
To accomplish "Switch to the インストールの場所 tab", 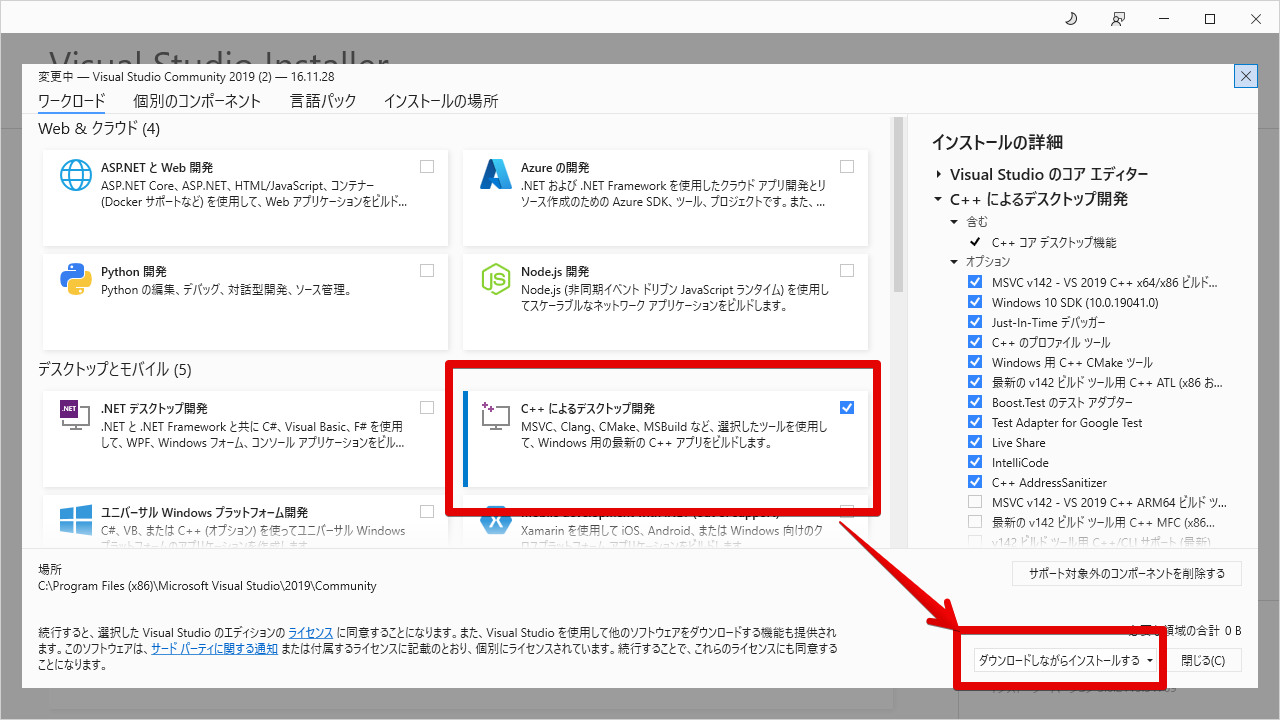I will pyautogui.click(x=441, y=101).
